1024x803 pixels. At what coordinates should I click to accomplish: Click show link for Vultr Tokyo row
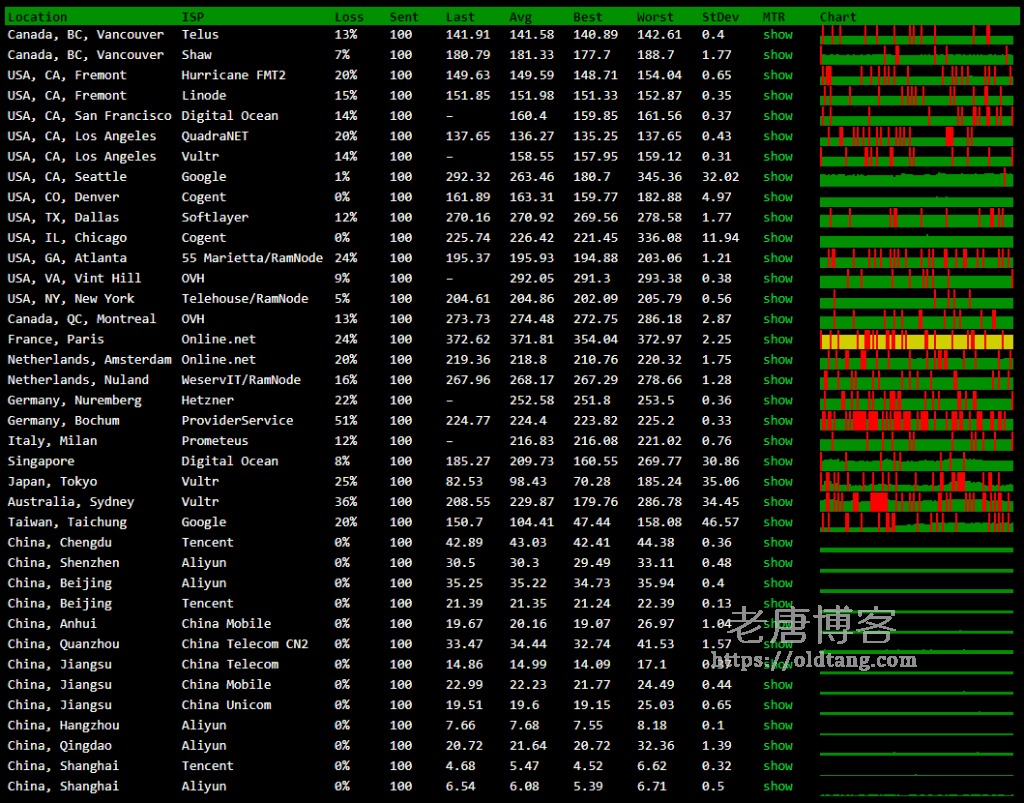tap(777, 482)
